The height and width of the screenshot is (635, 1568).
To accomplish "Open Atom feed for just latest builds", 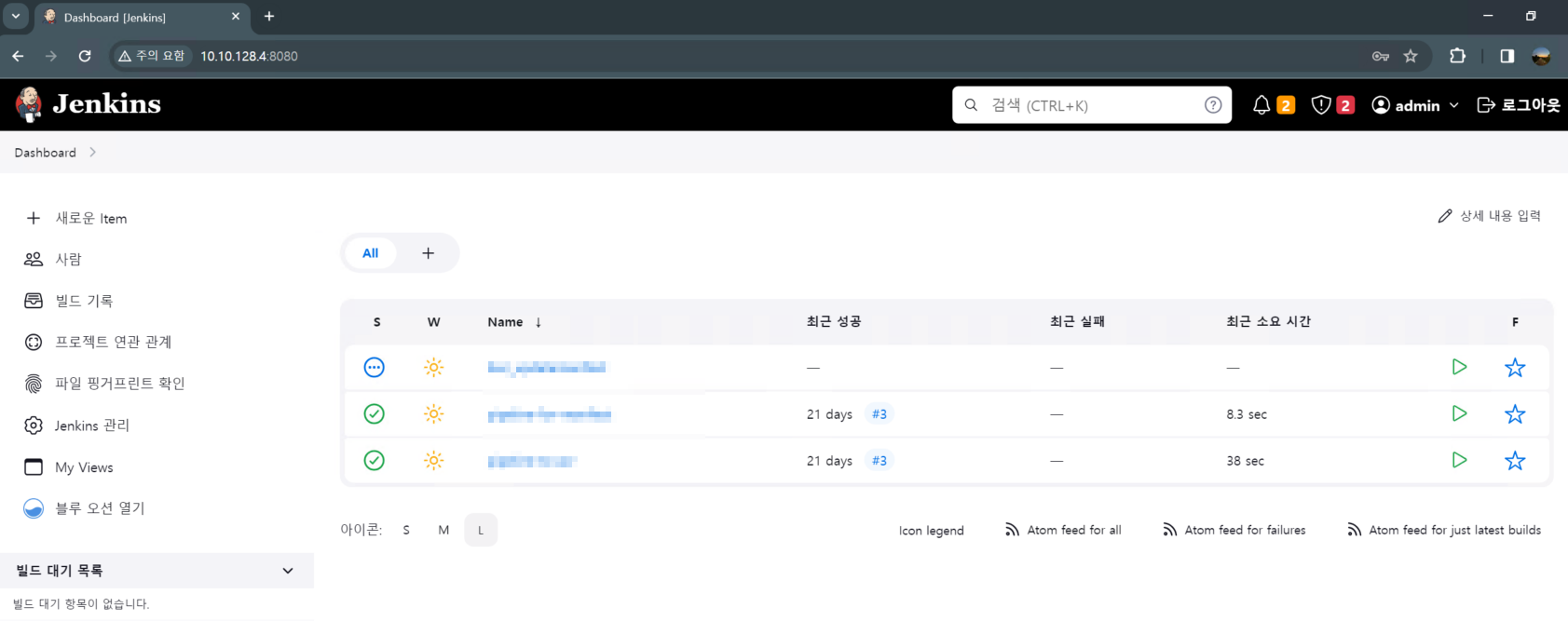I will click(x=1443, y=530).
